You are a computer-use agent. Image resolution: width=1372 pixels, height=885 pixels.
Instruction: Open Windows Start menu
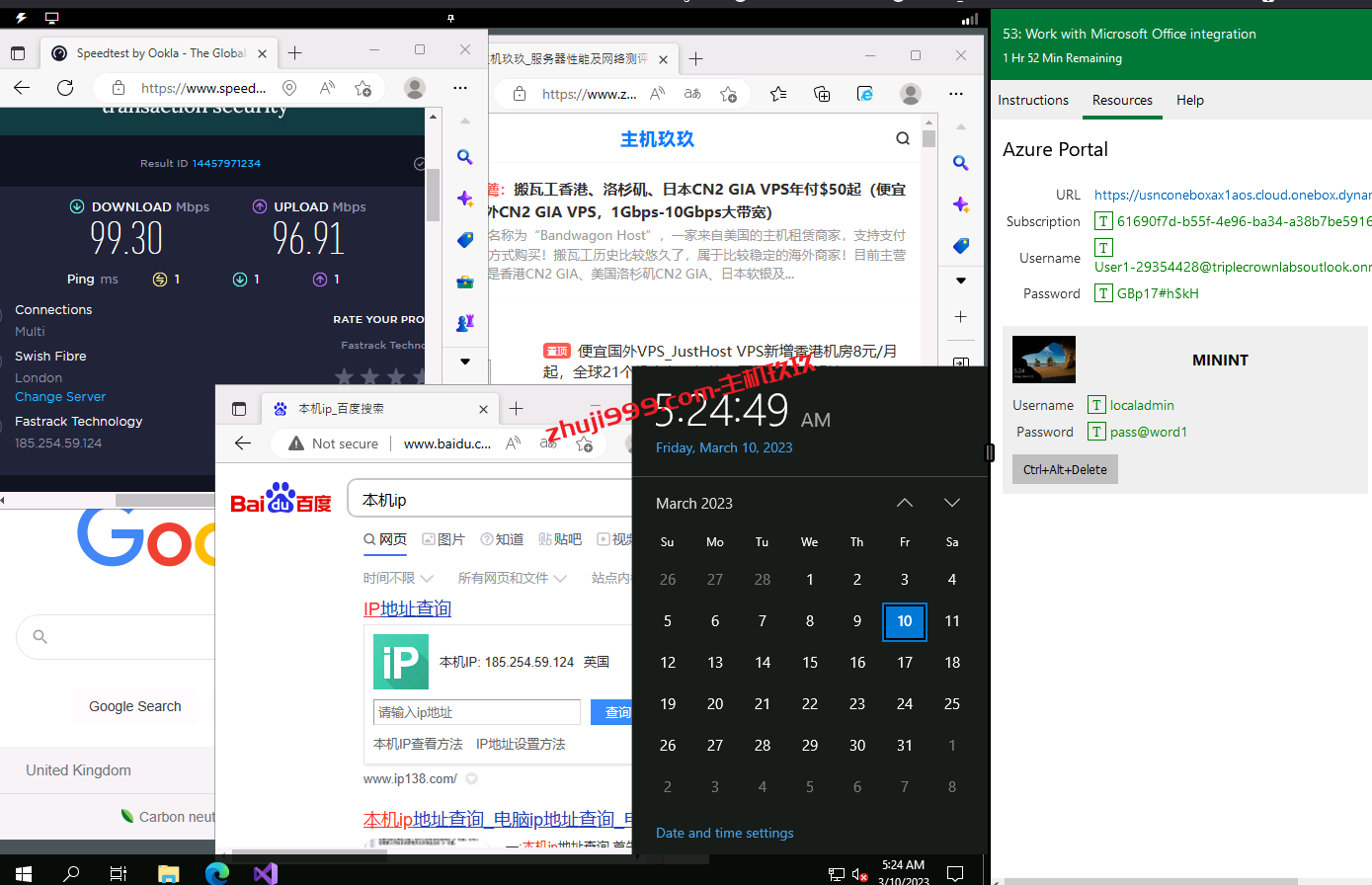pos(23,873)
